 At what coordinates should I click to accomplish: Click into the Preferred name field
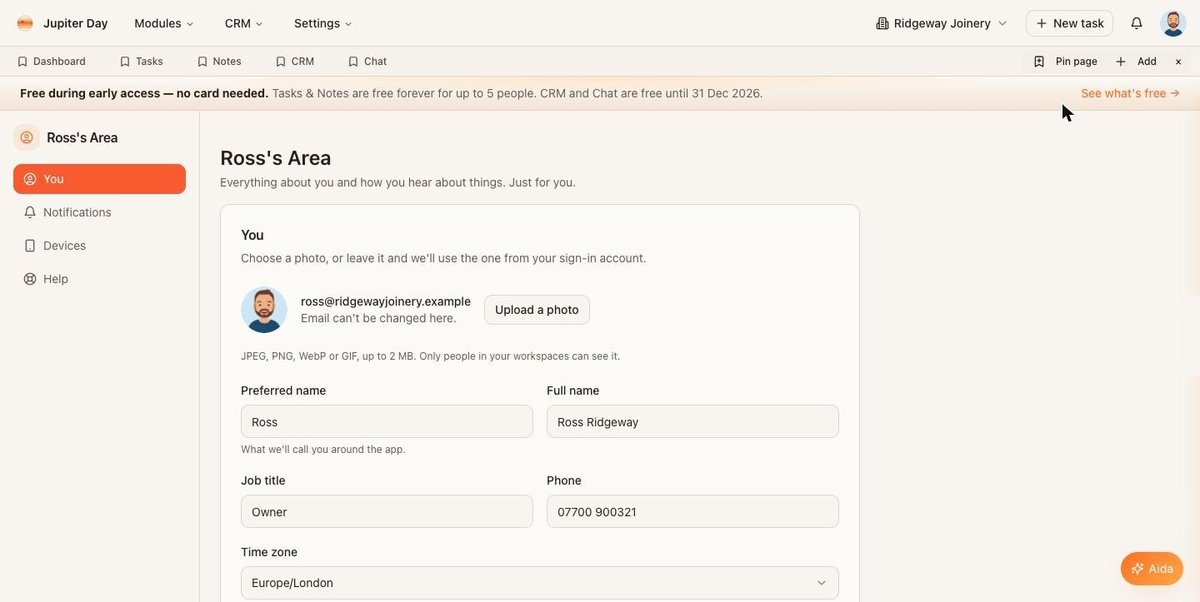click(x=387, y=422)
